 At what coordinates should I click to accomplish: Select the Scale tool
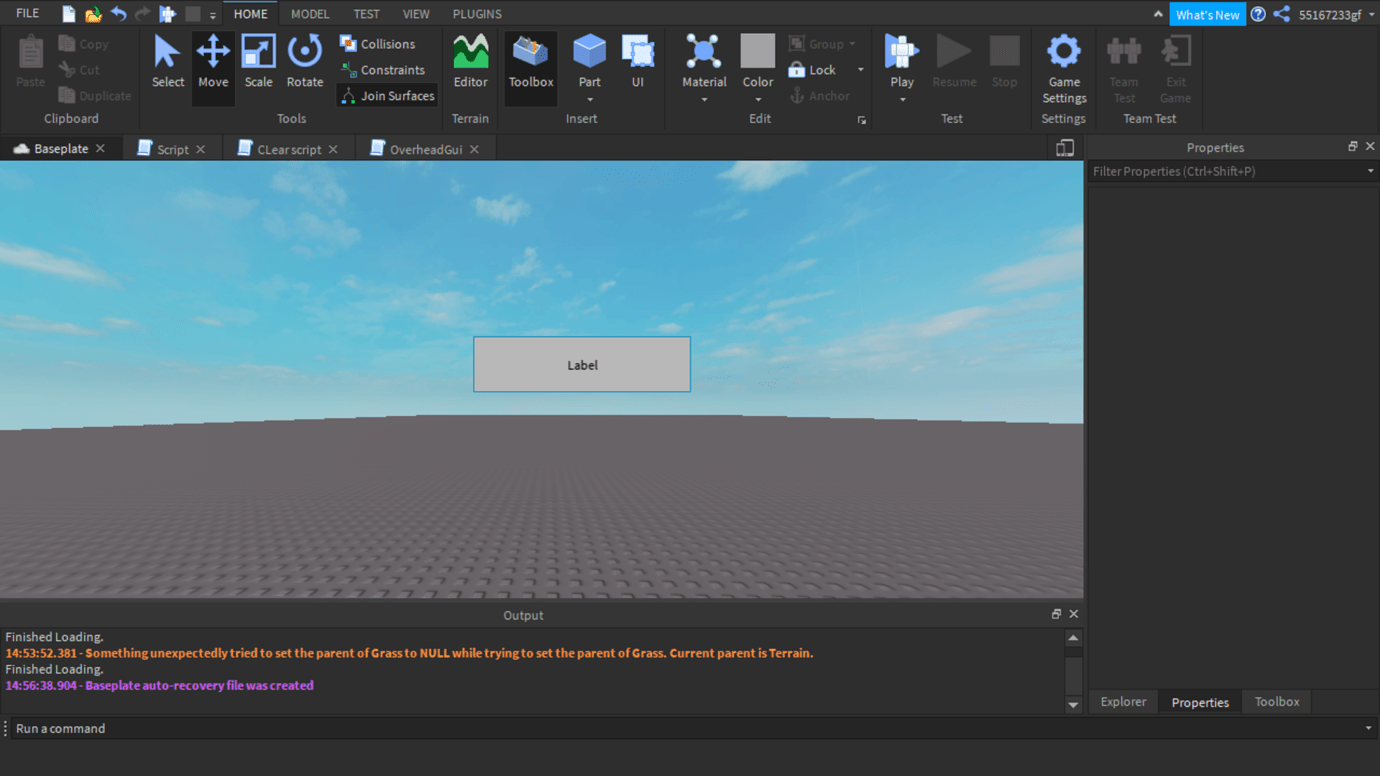click(259, 60)
